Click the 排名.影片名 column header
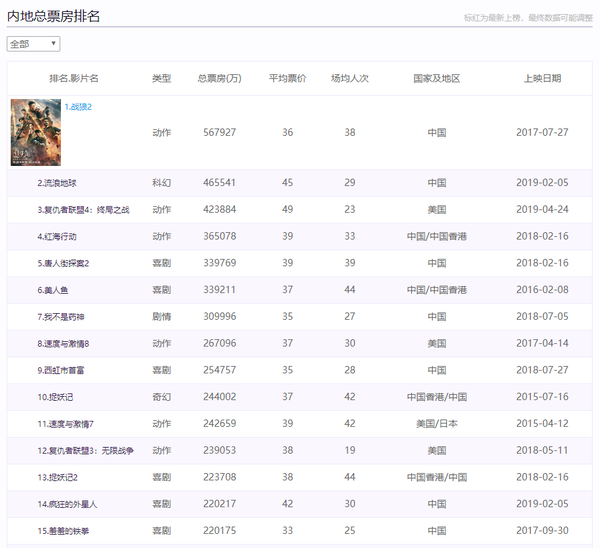This screenshot has width=600, height=548. pos(74,78)
